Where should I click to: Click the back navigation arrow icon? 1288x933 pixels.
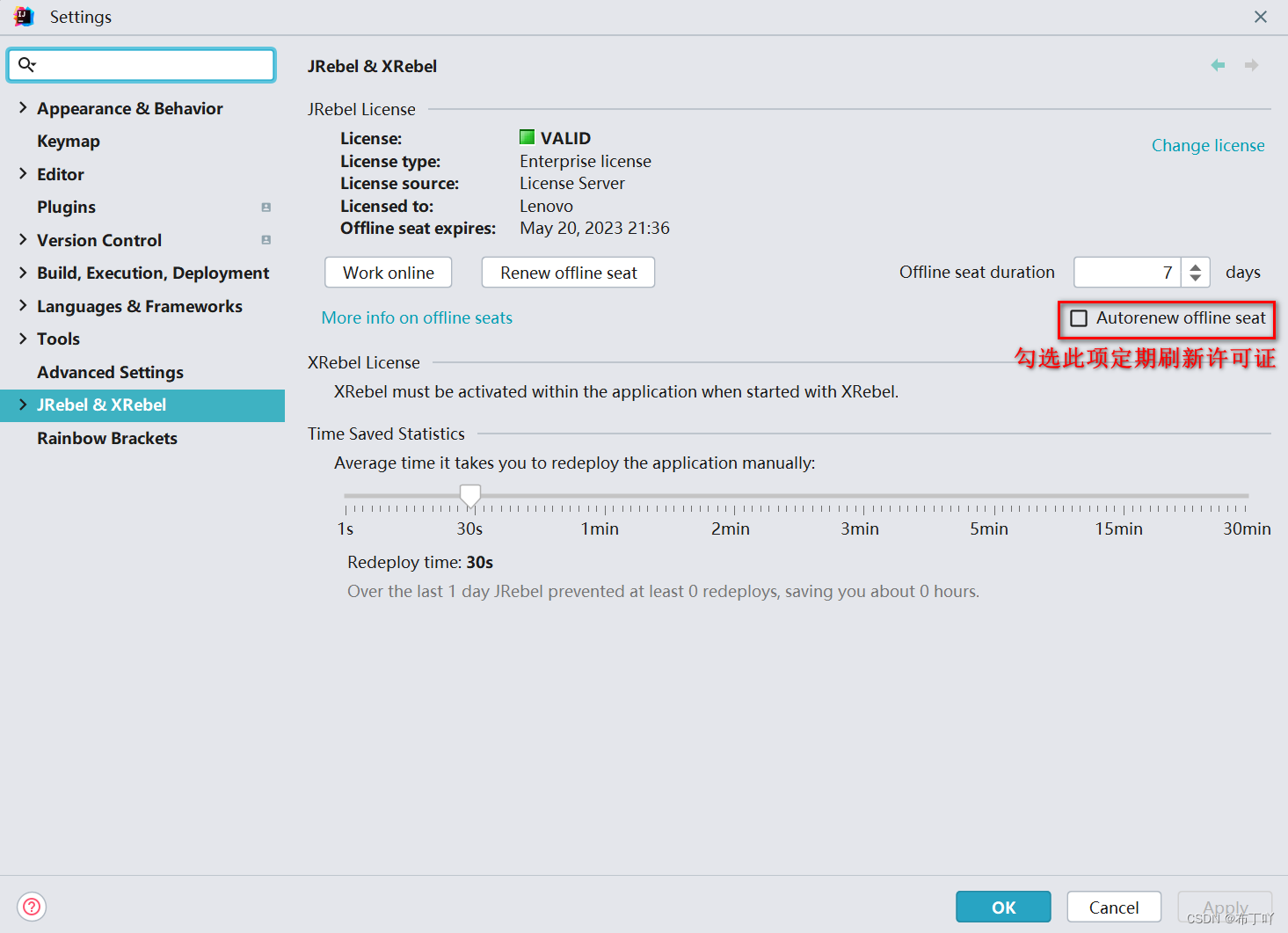click(1218, 65)
